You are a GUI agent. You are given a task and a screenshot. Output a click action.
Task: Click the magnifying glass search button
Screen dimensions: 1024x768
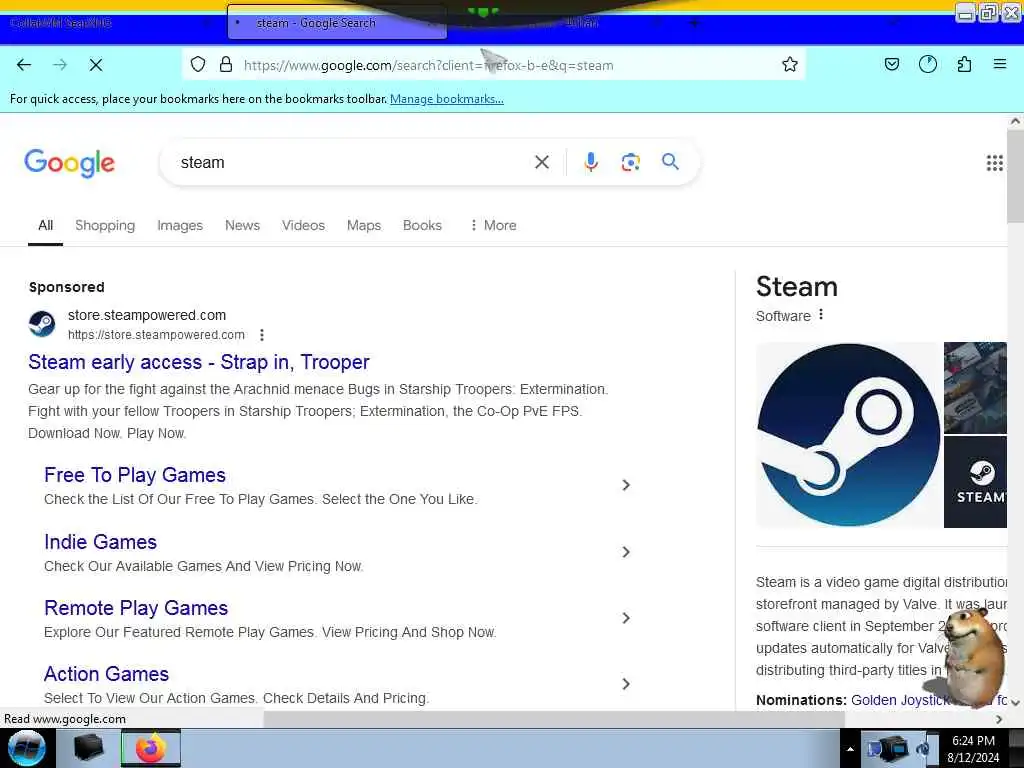tap(670, 161)
